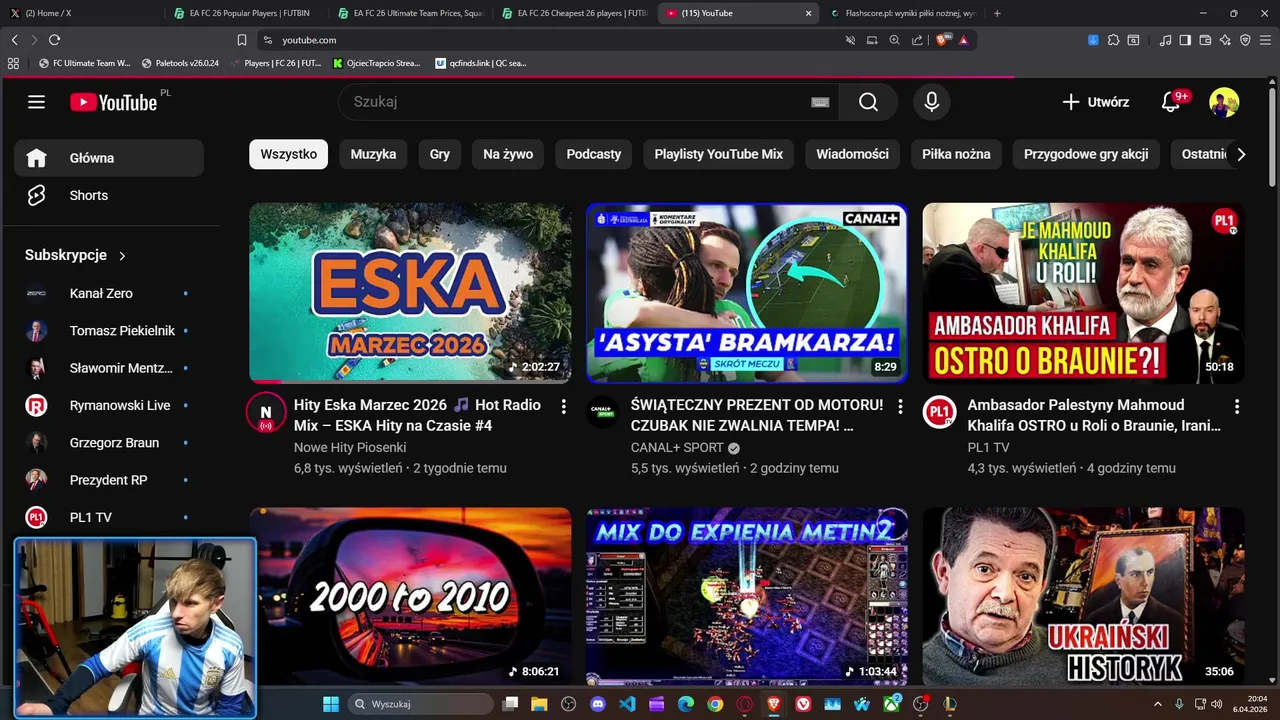Open CANAL+ SPORT channel avatar
1280x720 pixels.
pyautogui.click(x=603, y=412)
